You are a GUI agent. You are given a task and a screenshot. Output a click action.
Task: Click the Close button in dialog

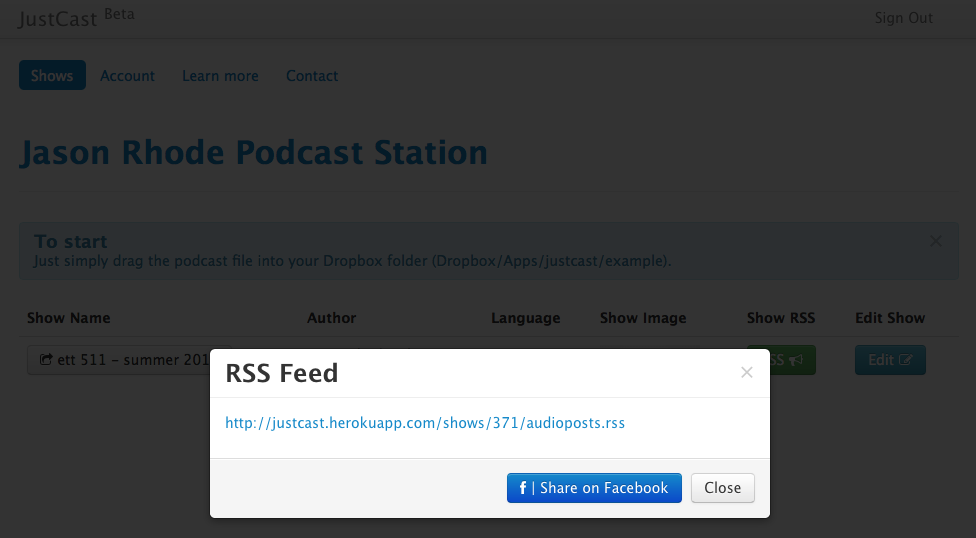723,488
